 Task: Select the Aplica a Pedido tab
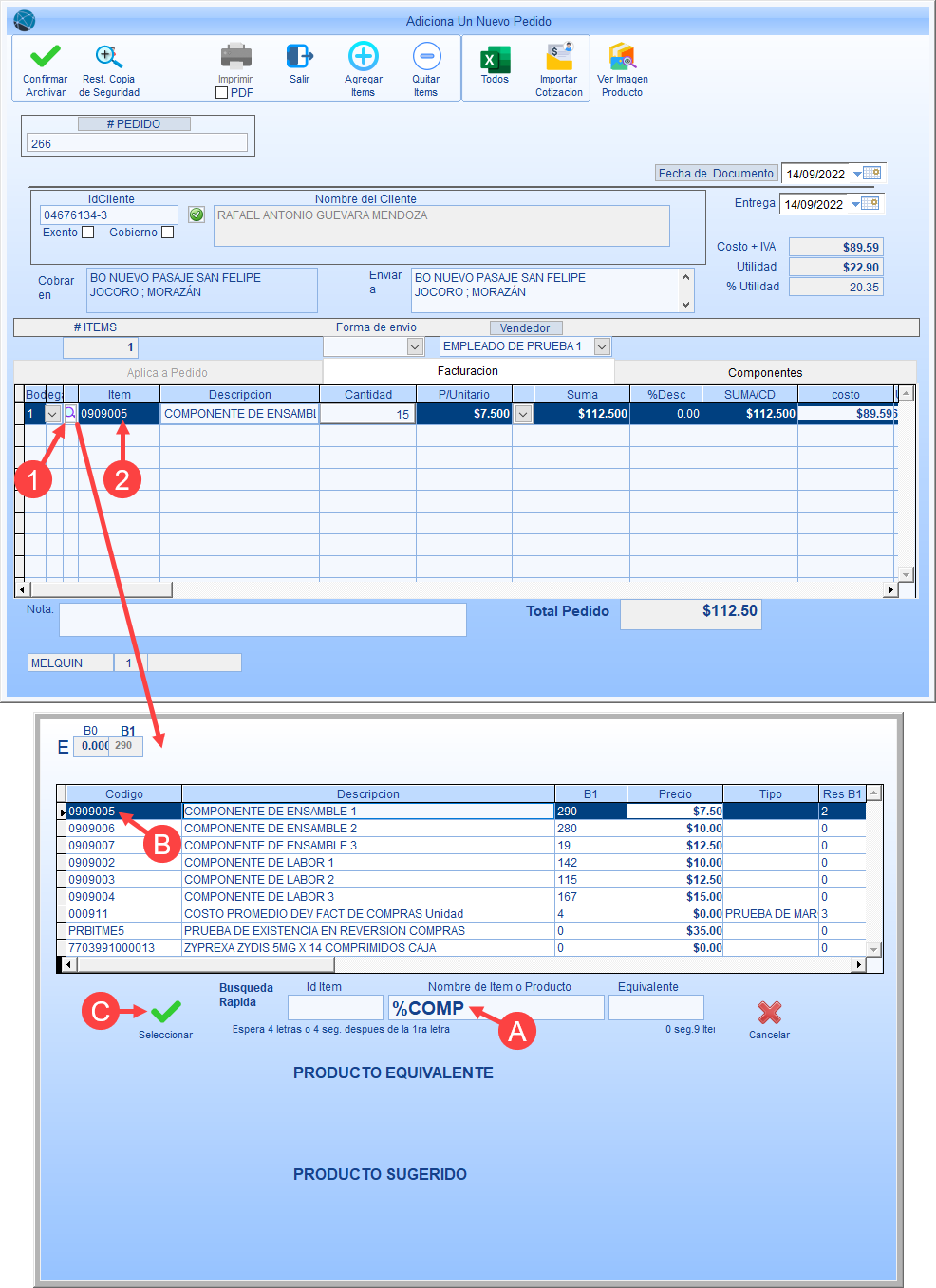point(167,372)
